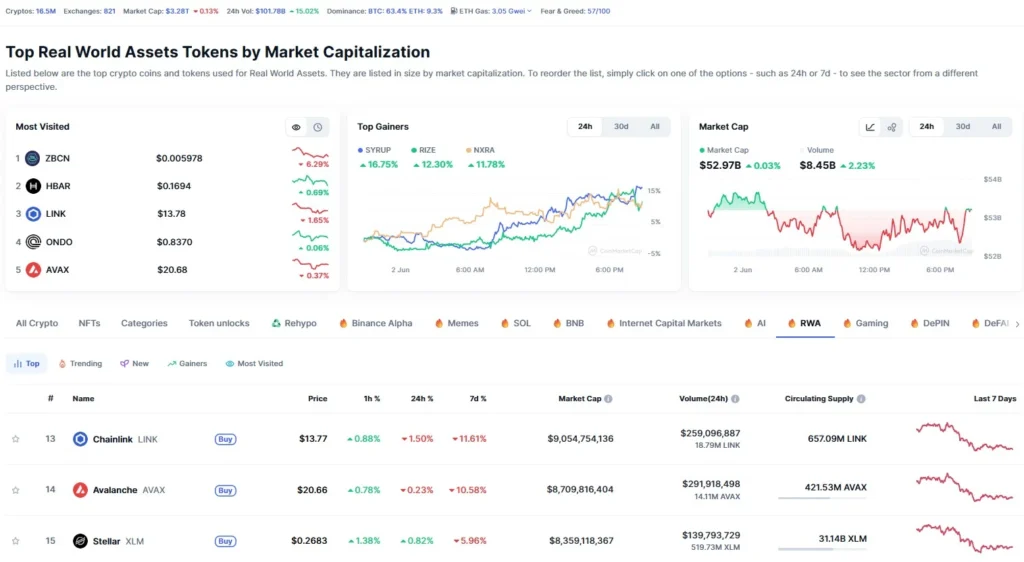Star Chainlink to add to watchlist
The height and width of the screenshot is (562, 1024).
tap(16, 439)
